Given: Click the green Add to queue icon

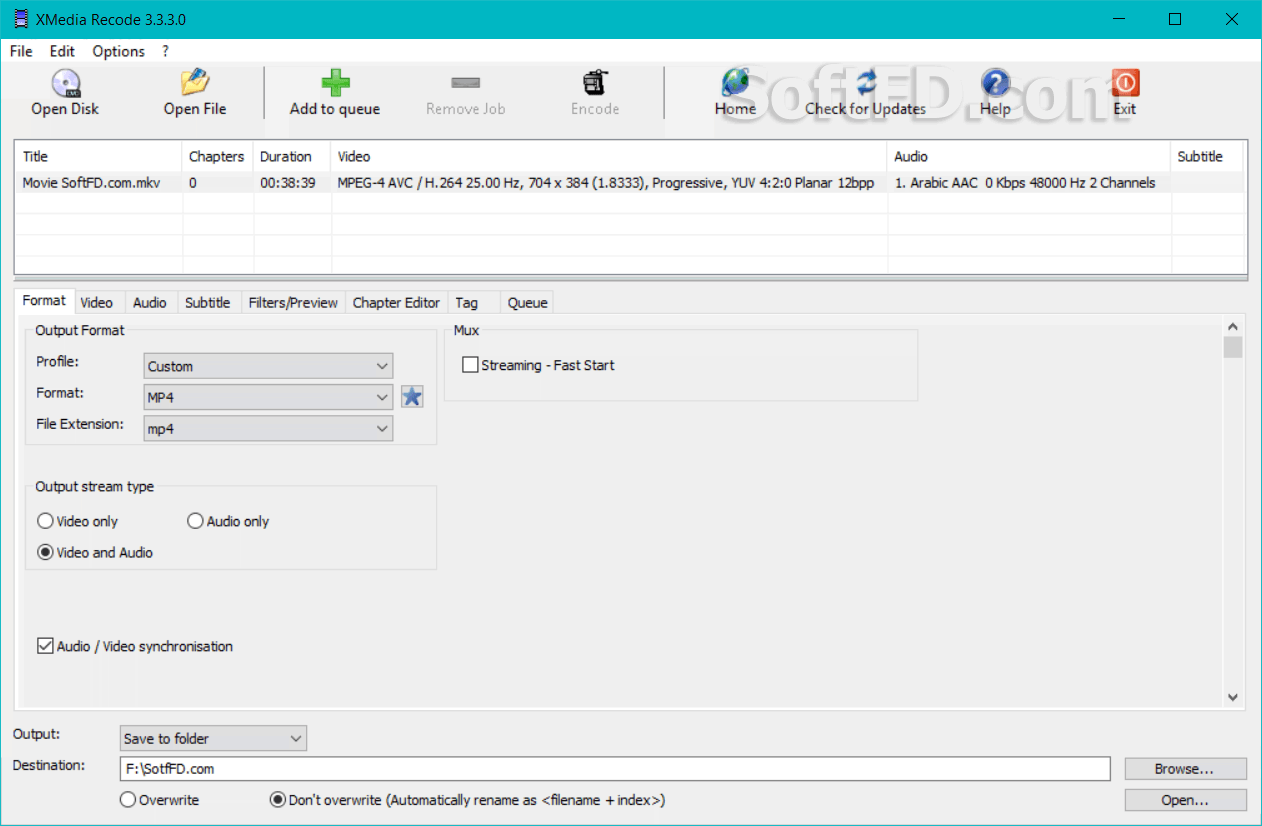Looking at the screenshot, I should [335, 83].
